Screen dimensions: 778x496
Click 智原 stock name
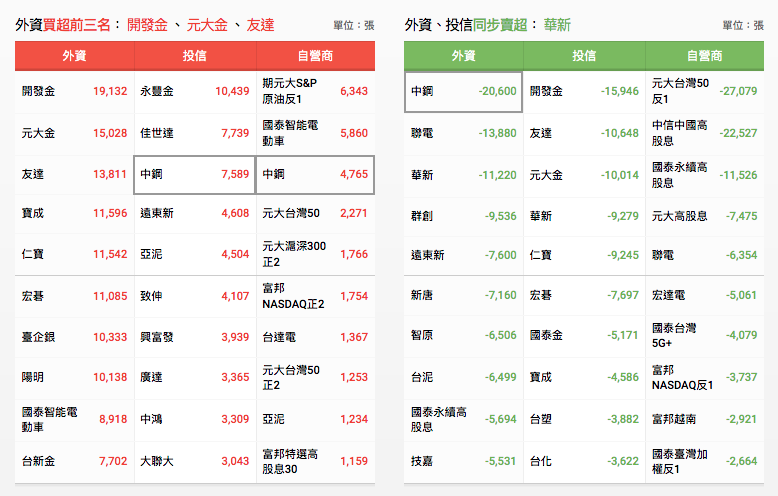(422, 335)
